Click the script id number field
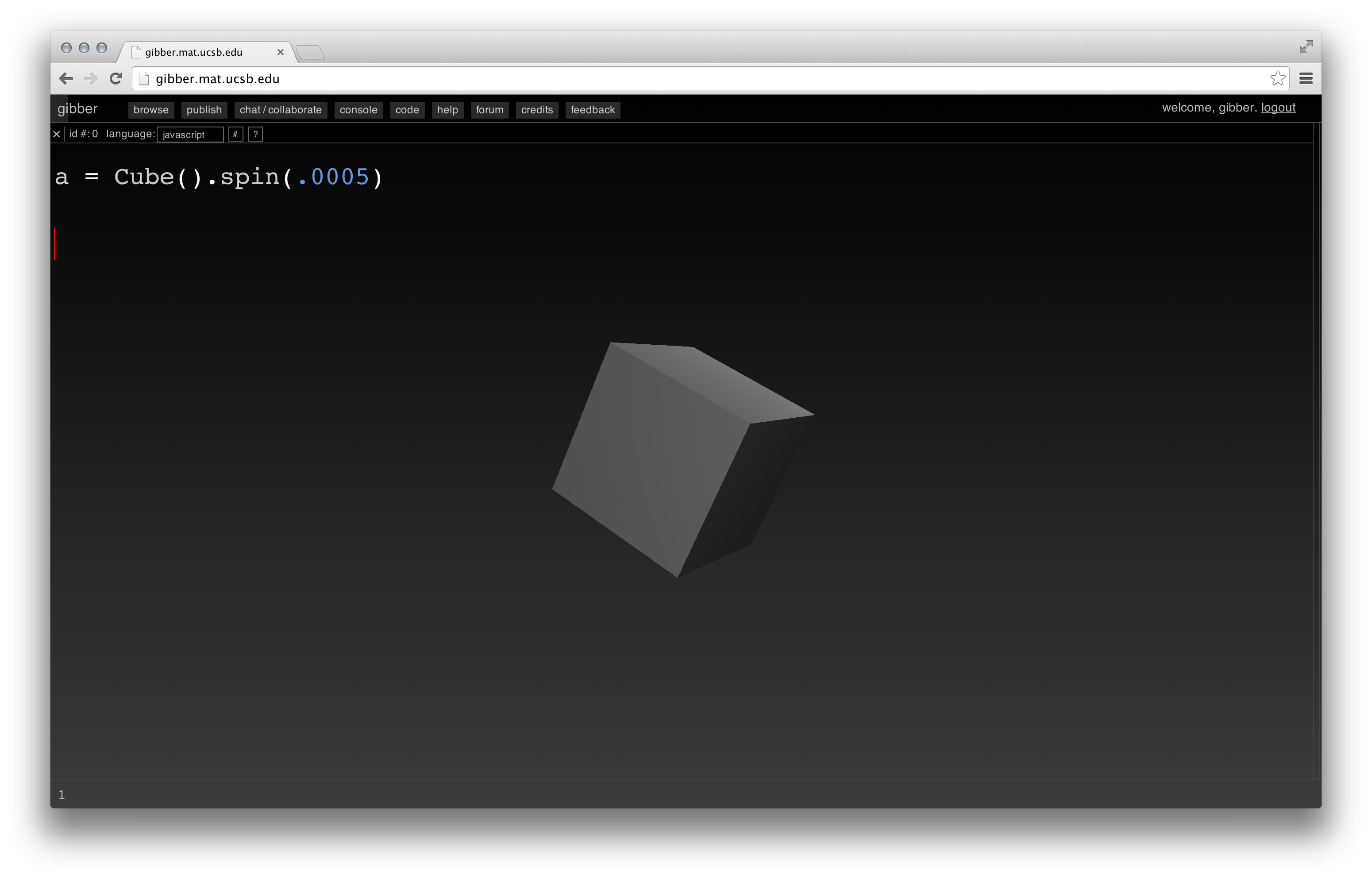 pos(100,133)
